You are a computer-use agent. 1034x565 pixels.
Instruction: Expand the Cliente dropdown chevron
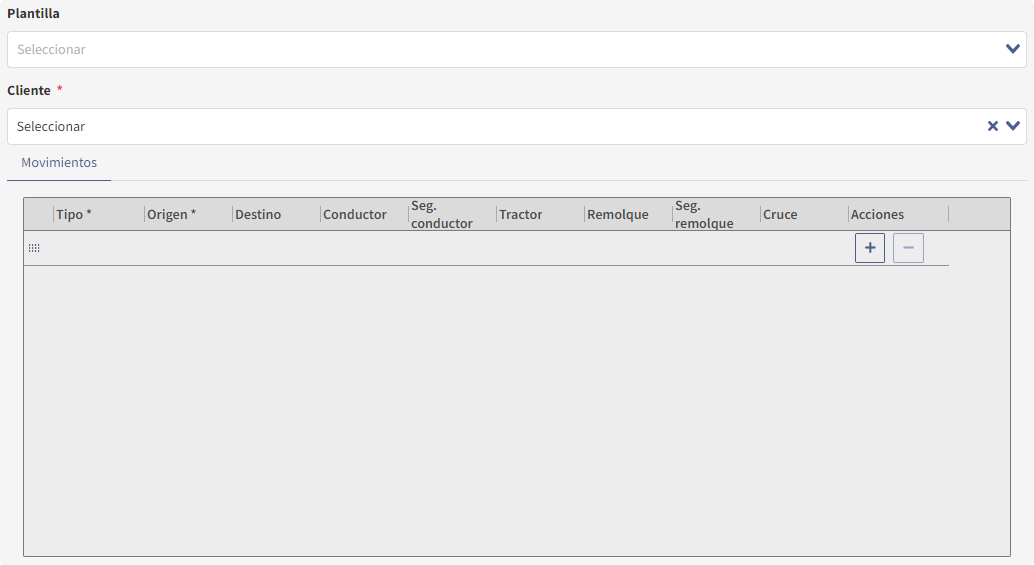click(x=1013, y=126)
